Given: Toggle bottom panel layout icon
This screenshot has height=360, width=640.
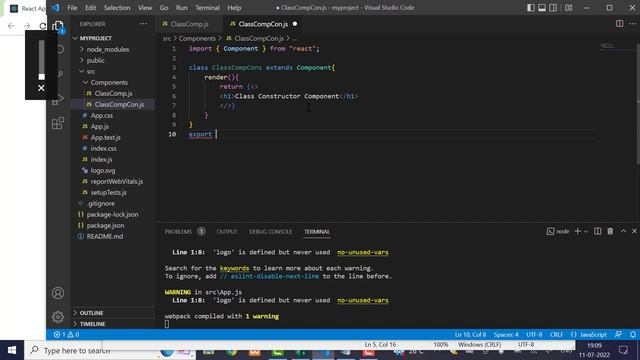Looking at the screenshot, I should (x=542, y=8).
